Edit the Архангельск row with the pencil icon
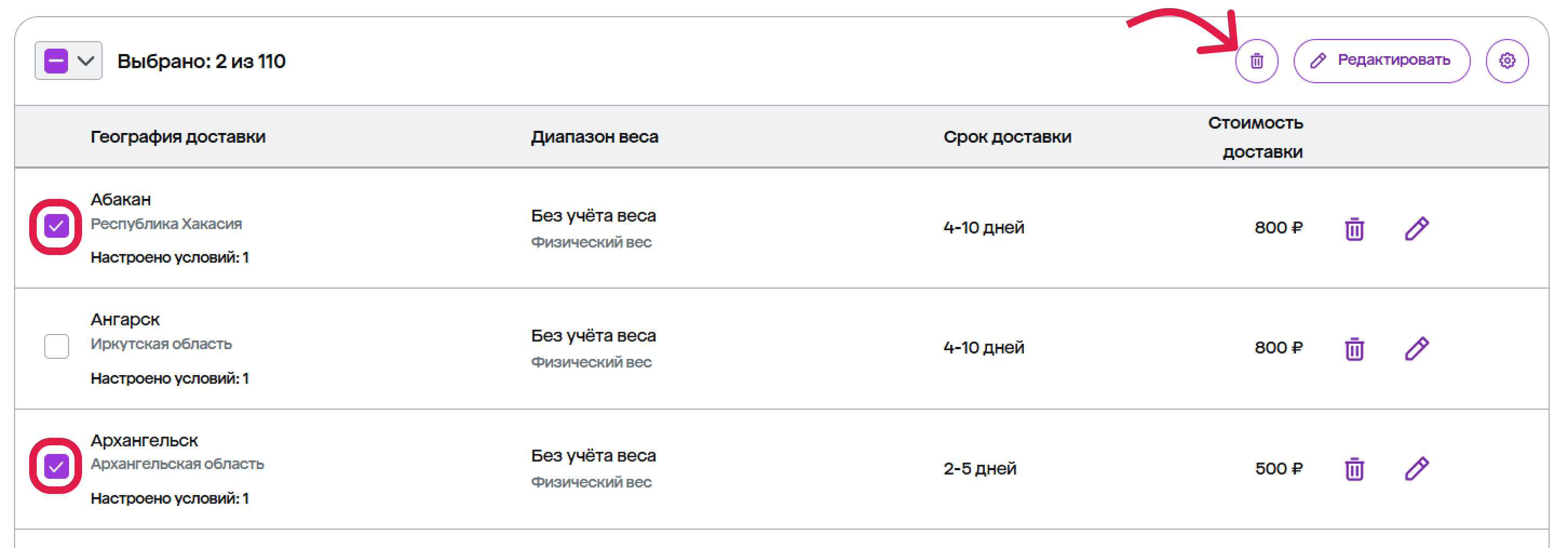Image resolution: width=1568 pixels, height=548 pixels. tap(1416, 469)
